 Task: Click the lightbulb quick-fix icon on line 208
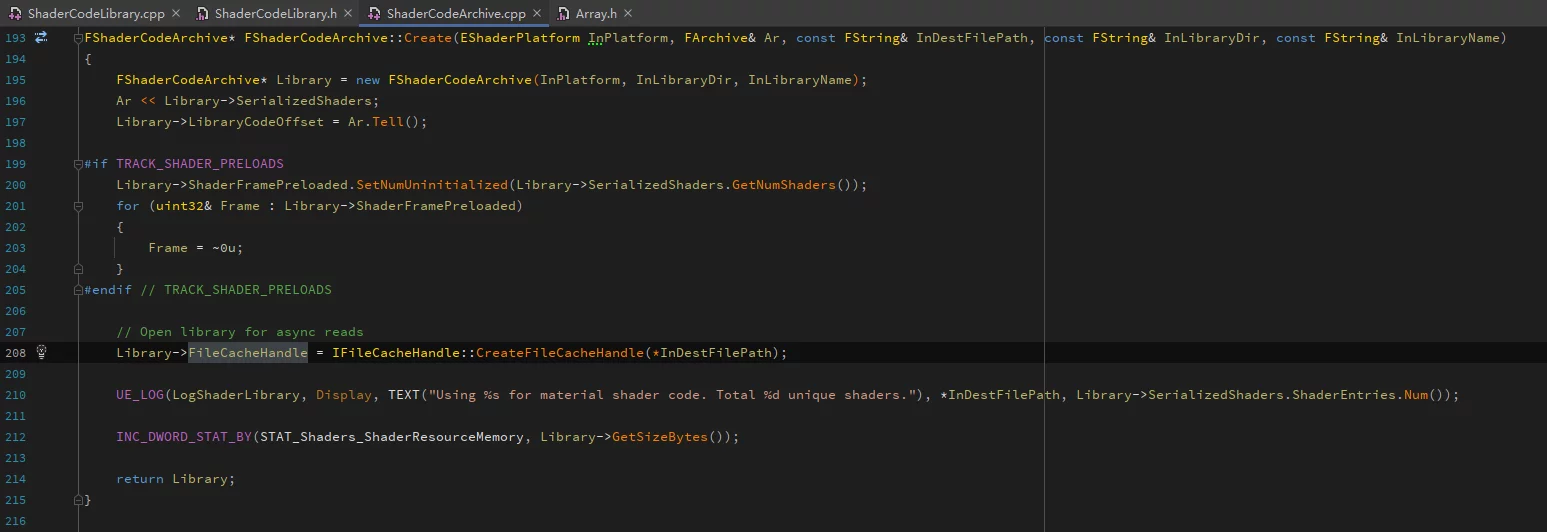pyautogui.click(x=42, y=352)
